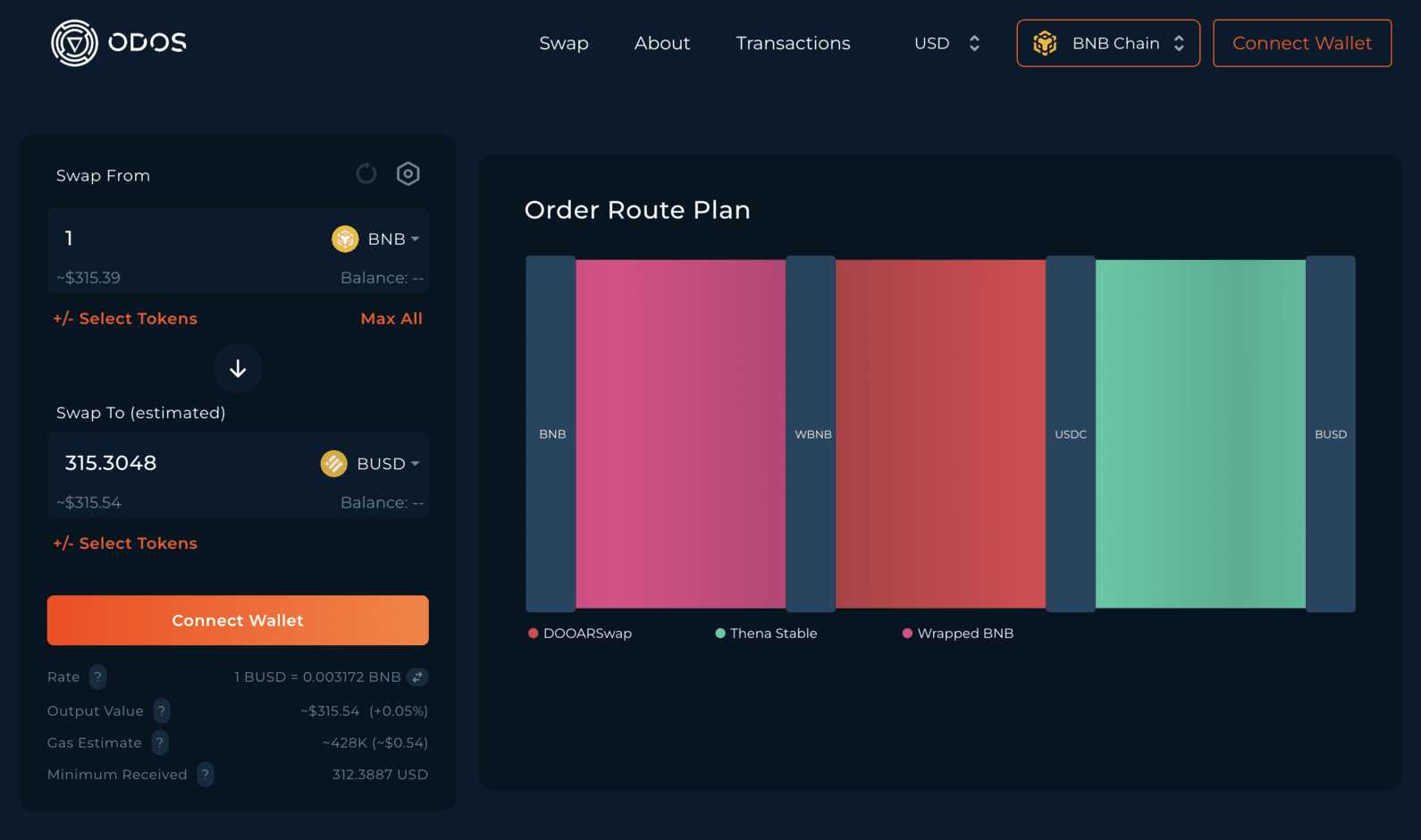Click the red DOOARSwap route flow
This screenshot has height=840, width=1421.
pyautogui.click(x=941, y=434)
